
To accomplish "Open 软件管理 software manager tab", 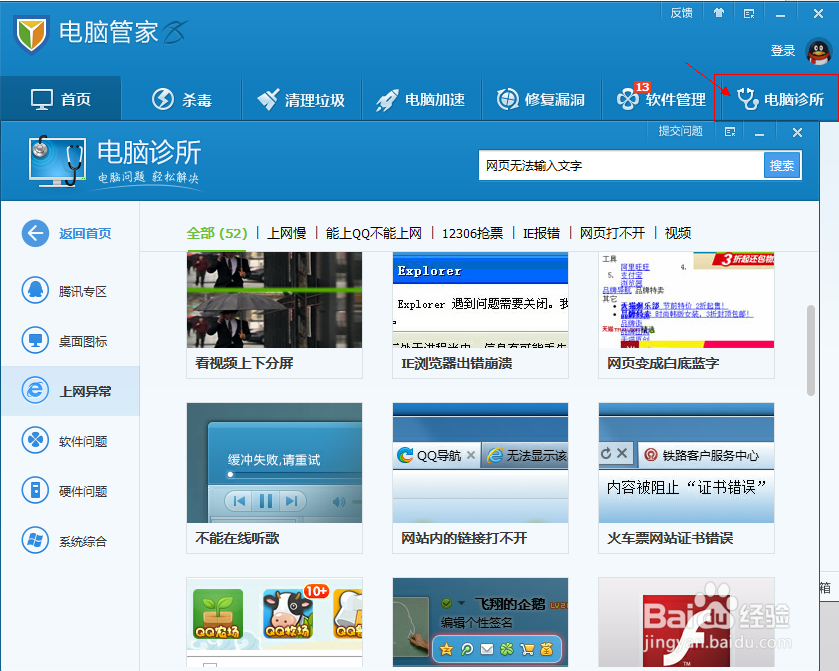I will pyautogui.click(x=661, y=99).
